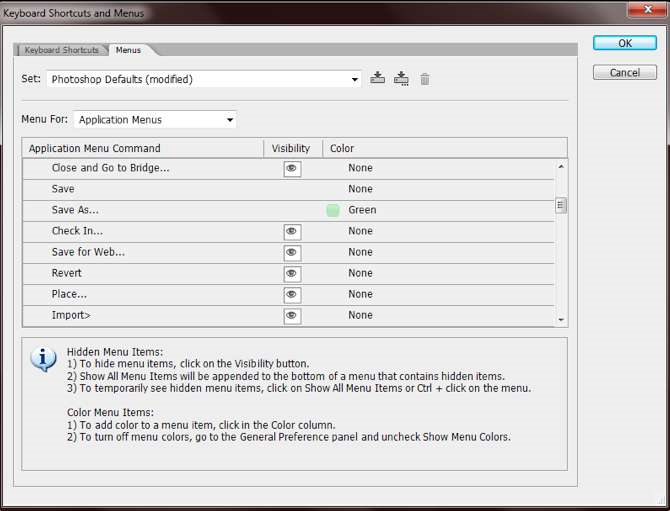Click empty visibility cell for Save As... row
Viewport: 670px width, 511px height.
click(x=292, y=211)
